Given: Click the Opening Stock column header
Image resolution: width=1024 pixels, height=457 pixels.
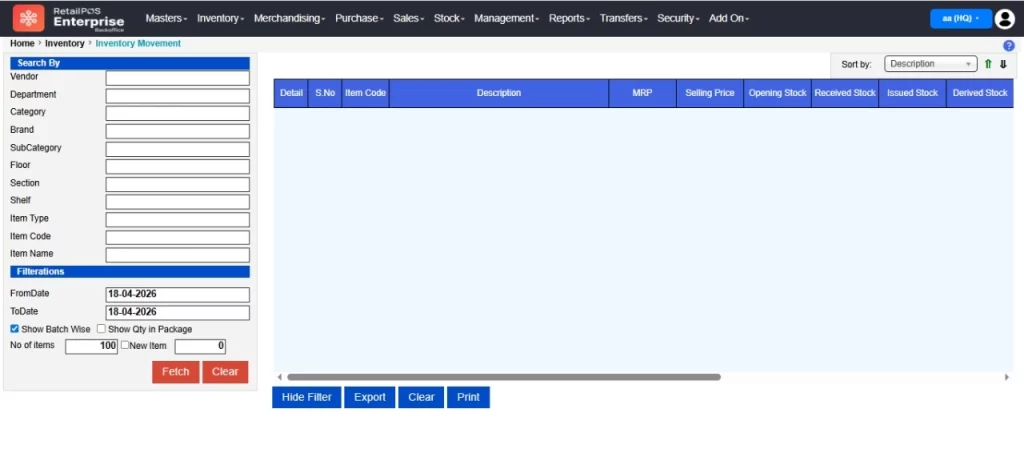Looking at the screenshot, I should coord(778,93).
